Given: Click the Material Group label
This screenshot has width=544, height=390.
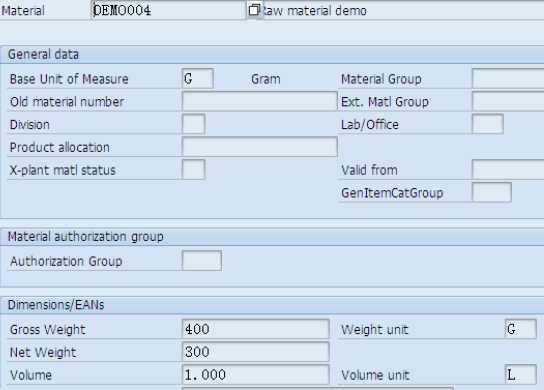Looking at the screenshot, I should pyautogui.click(x=381, y=79).
